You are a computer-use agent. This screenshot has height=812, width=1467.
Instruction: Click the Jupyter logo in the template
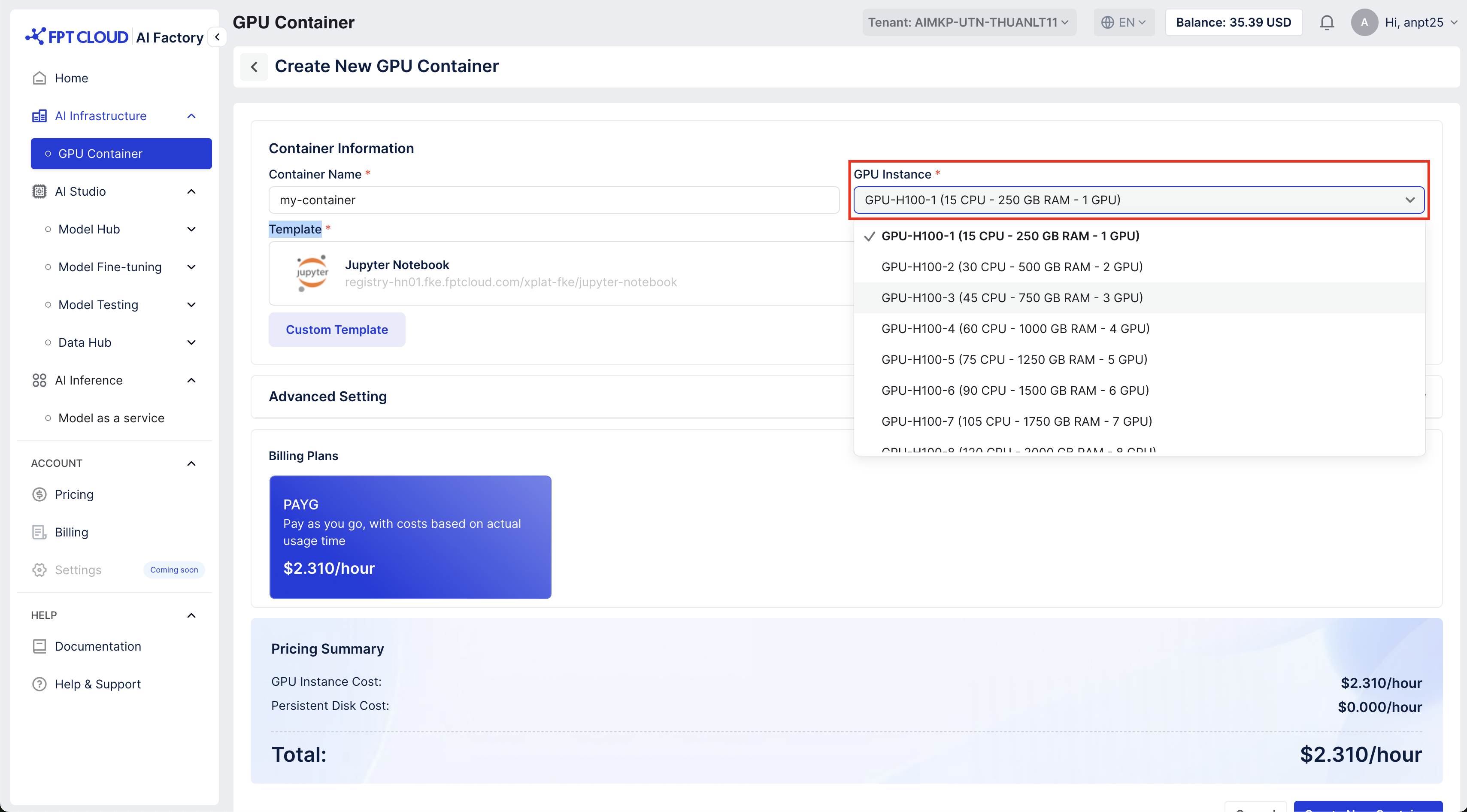[x=312, y=273]
